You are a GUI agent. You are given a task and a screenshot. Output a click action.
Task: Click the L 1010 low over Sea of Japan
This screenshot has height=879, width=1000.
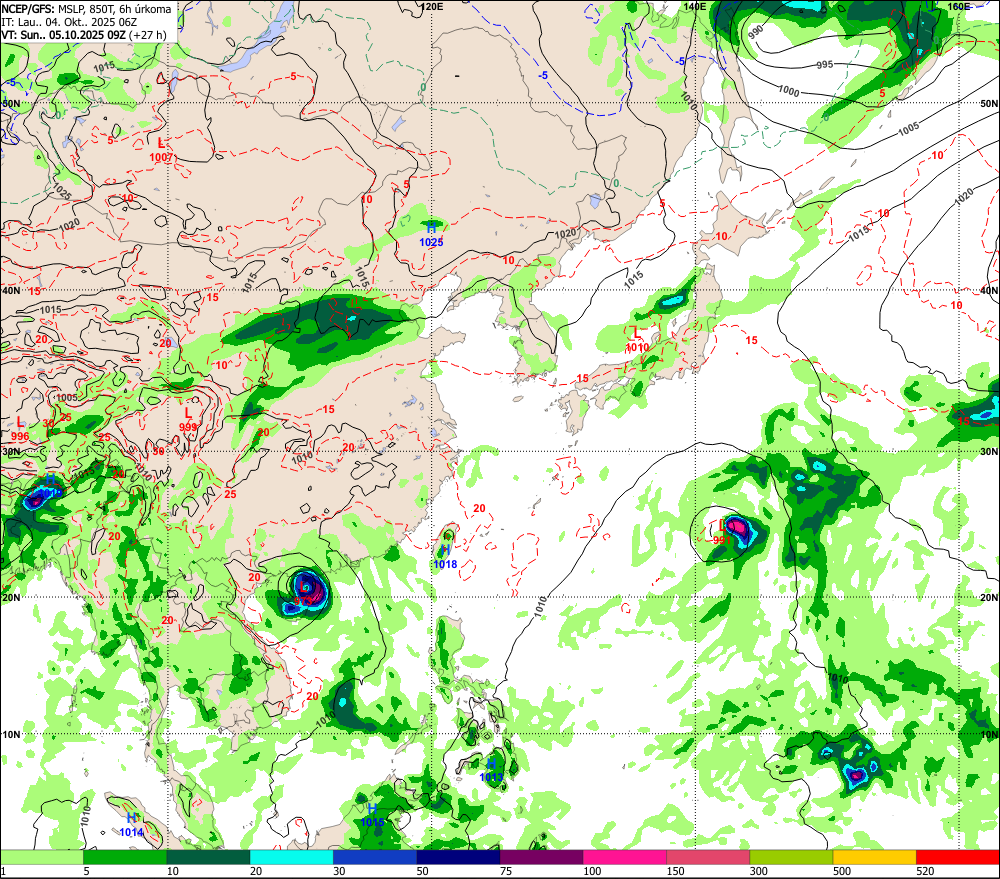tap(637, 340)
